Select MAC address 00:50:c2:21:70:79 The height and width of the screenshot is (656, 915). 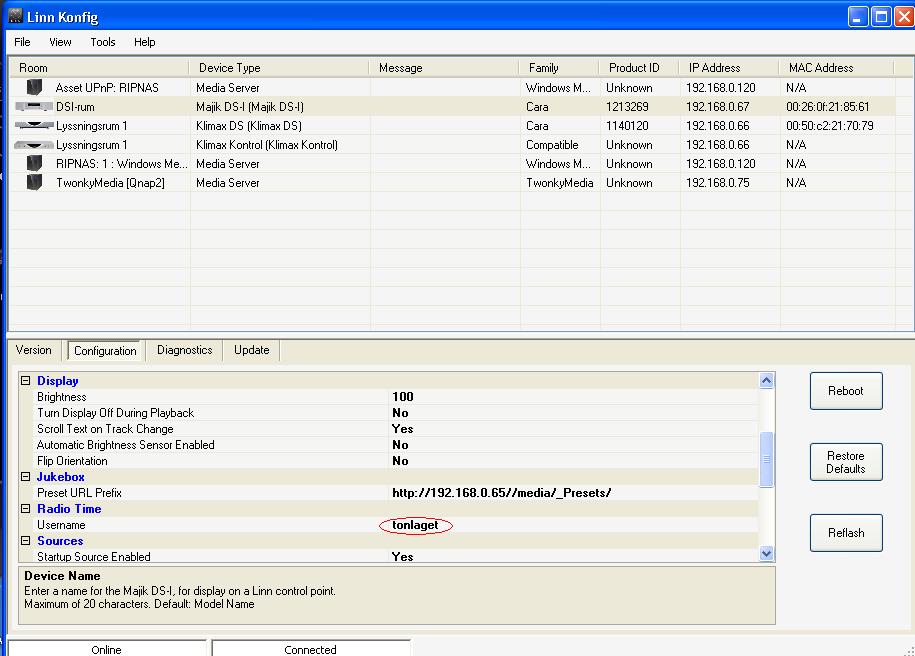(830, 125)
